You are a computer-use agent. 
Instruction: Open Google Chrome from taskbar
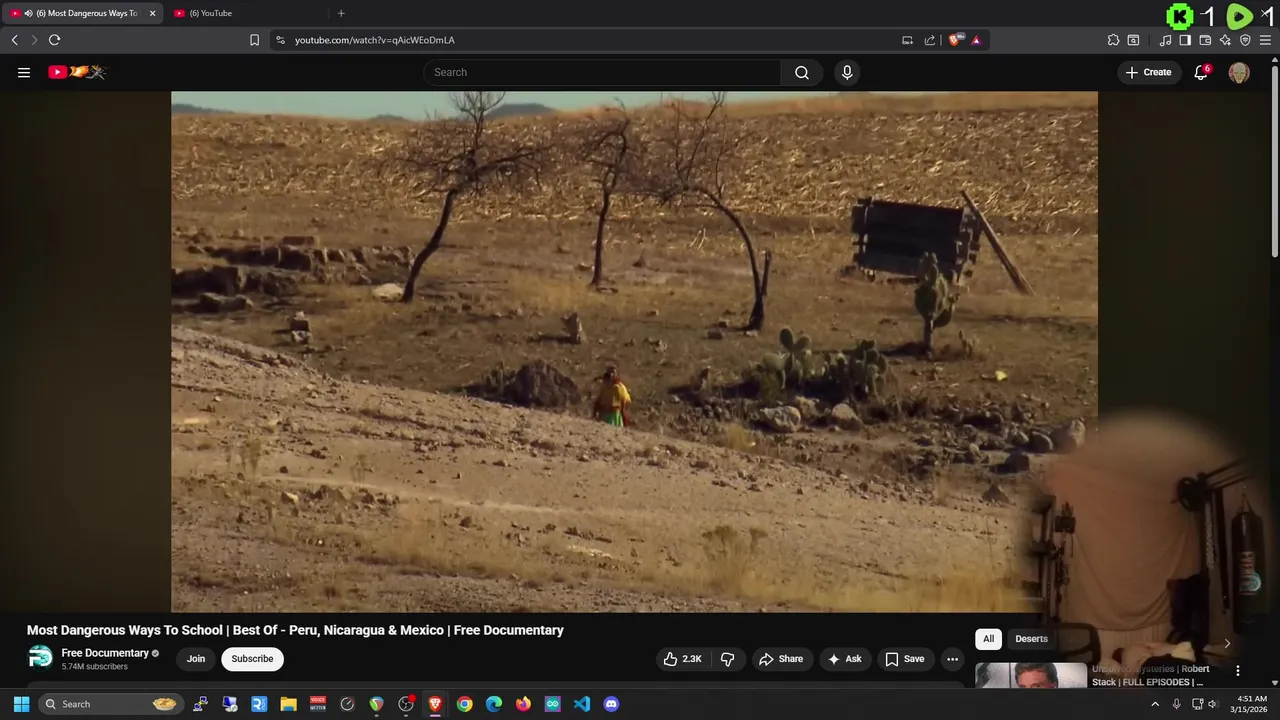coord(465,704)
